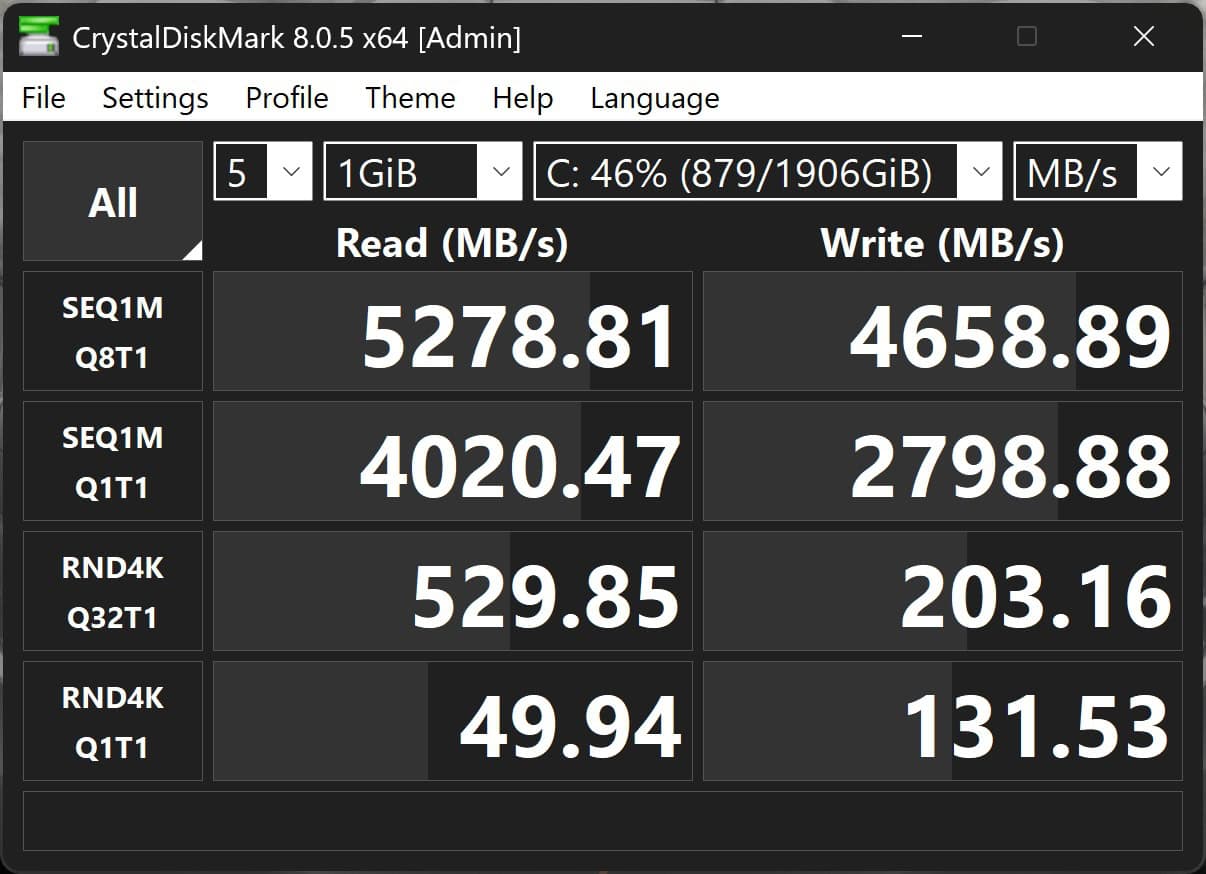Open the Theme menu
The height and width of the screenshot is (874, 1206).
point(410,97)
